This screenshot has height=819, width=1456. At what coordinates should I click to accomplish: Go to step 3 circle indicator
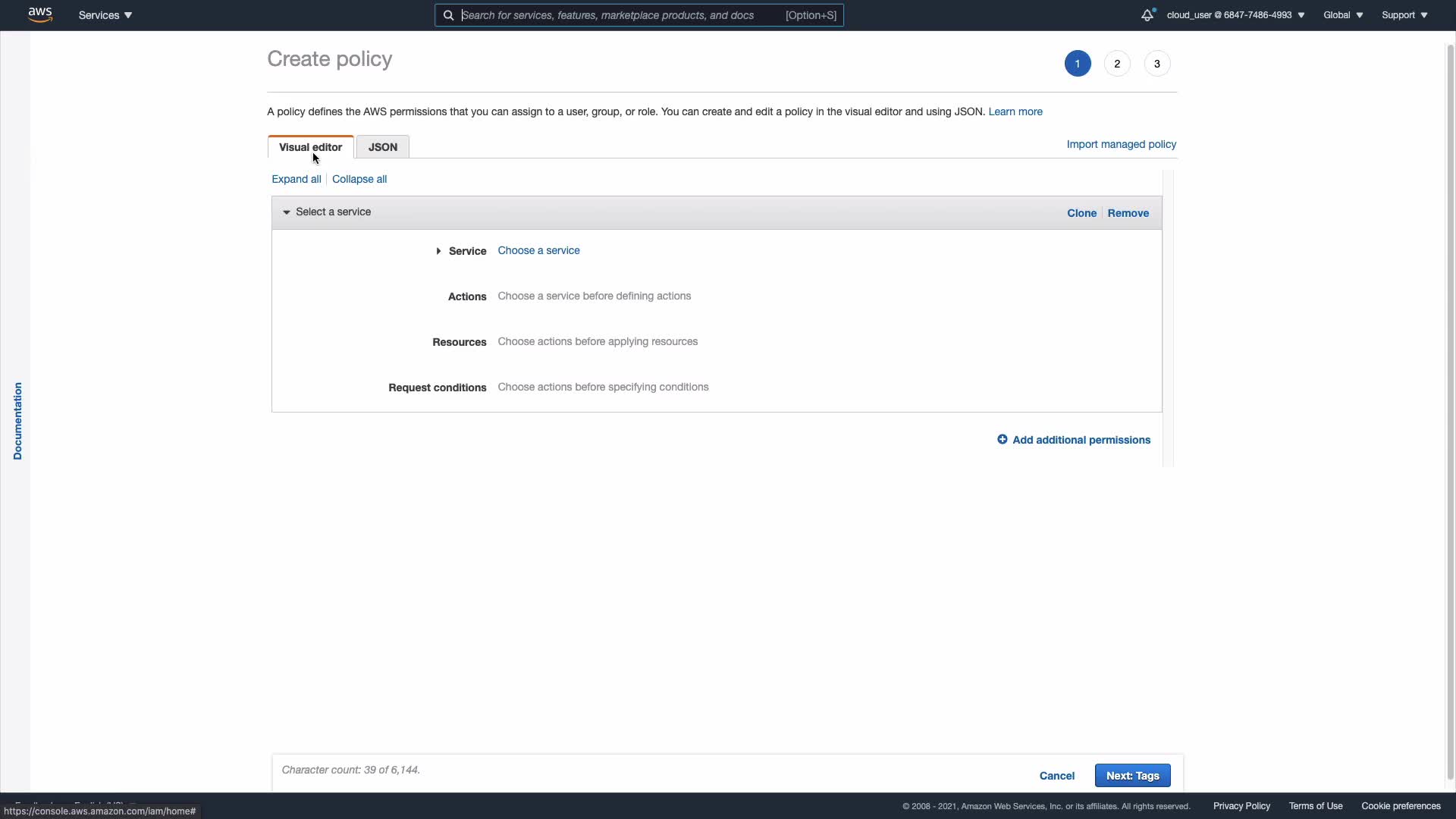tap(1156, 64)
